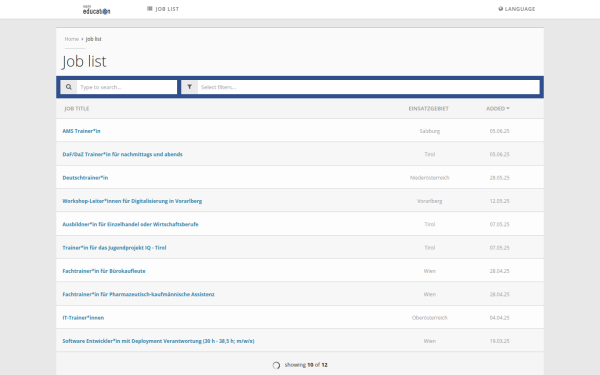Open the Language menu
This screenshot has width=600, height=375.
(x=517, y=9)
